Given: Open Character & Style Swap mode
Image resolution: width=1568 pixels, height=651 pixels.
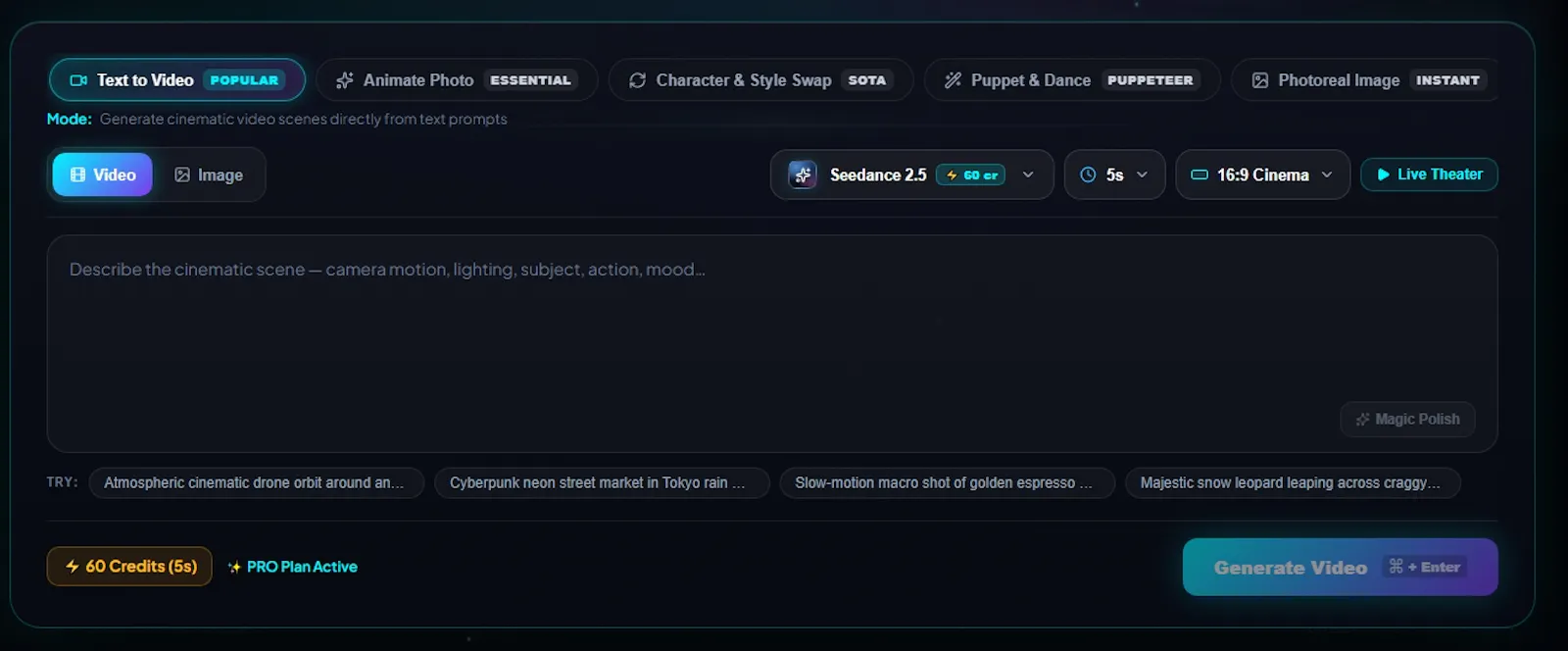Looking at the screenshot, I should pyautogui.click(x=760, y=80).
